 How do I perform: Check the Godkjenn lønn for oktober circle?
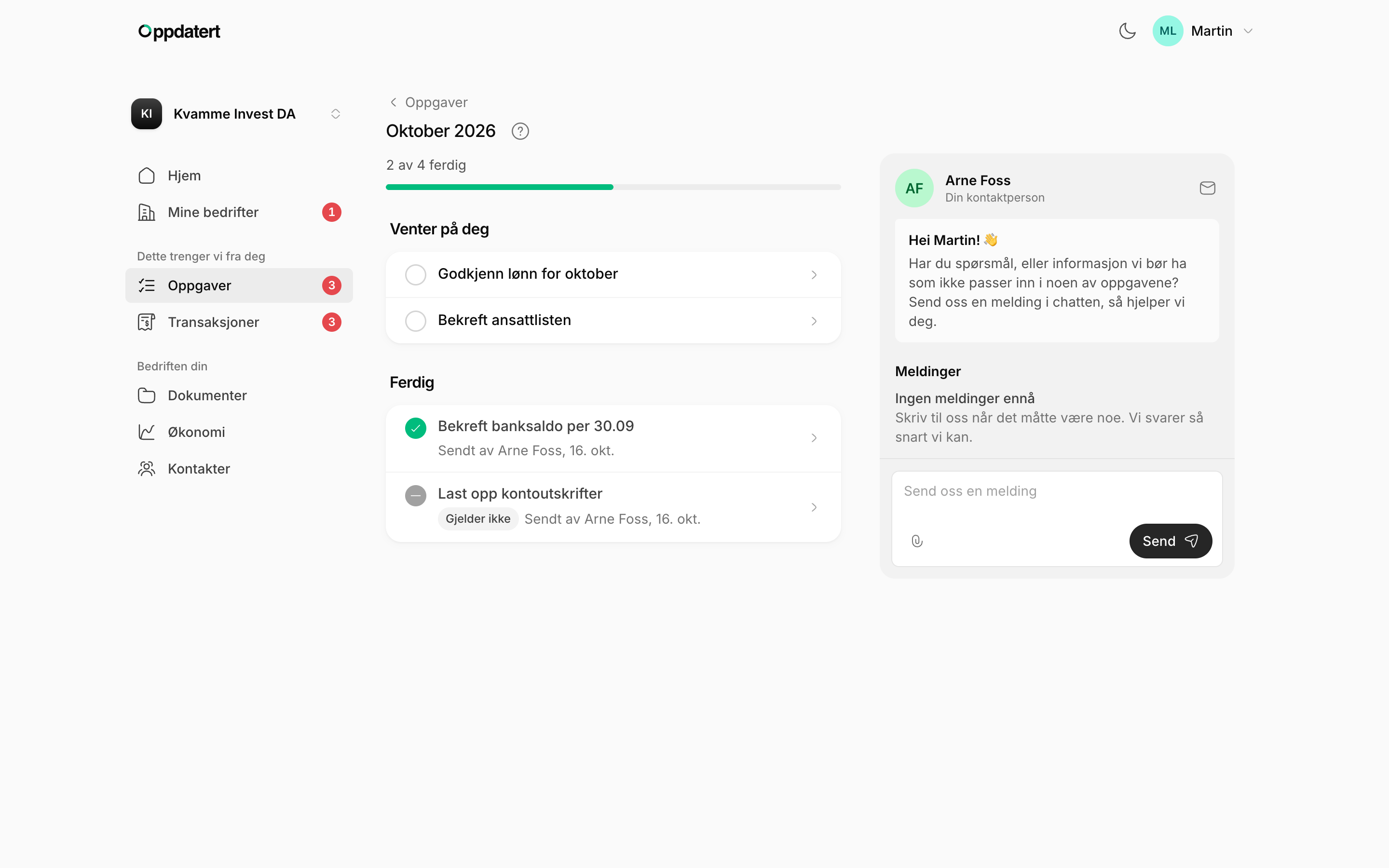(x=416, y=274)
